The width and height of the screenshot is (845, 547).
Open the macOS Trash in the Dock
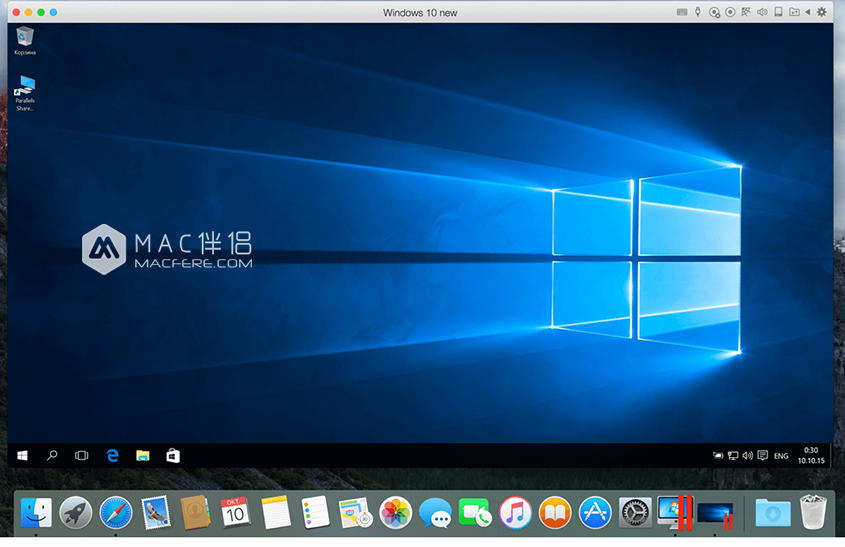813,513
